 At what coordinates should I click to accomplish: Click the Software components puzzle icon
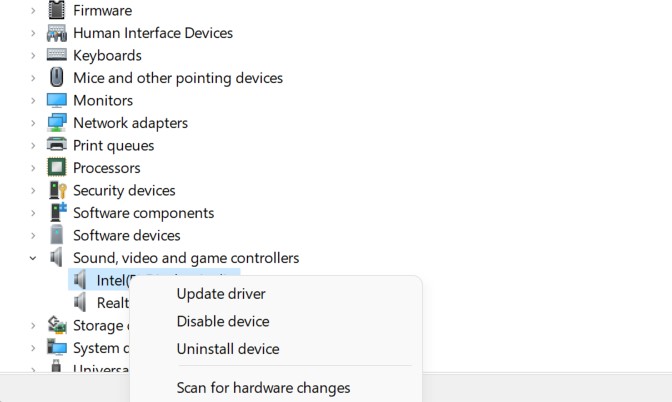click(57, 213)
